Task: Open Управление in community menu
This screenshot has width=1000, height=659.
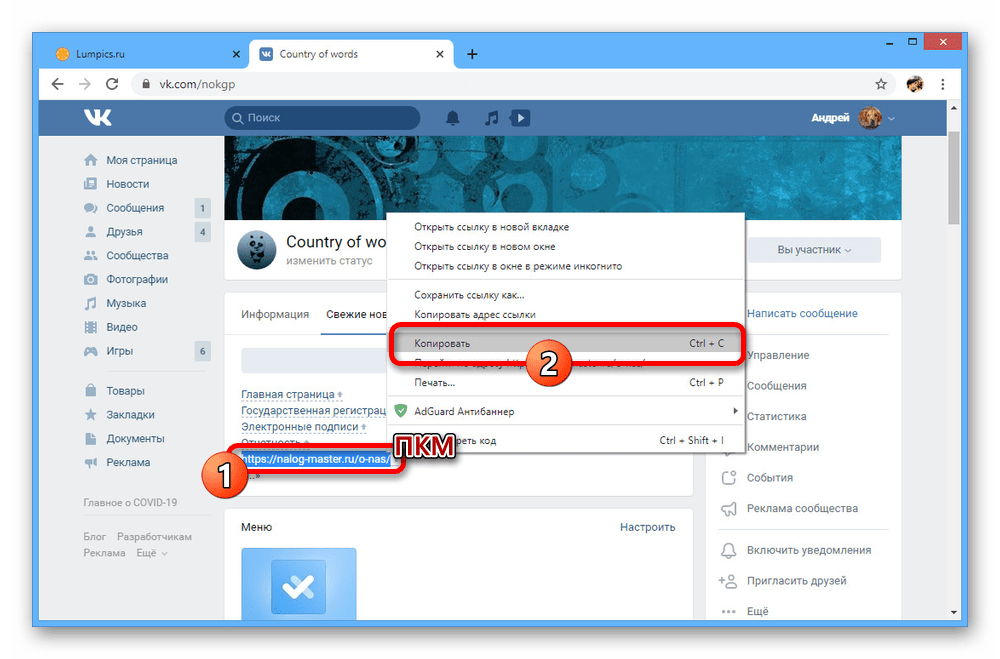Action: [778, 355]
